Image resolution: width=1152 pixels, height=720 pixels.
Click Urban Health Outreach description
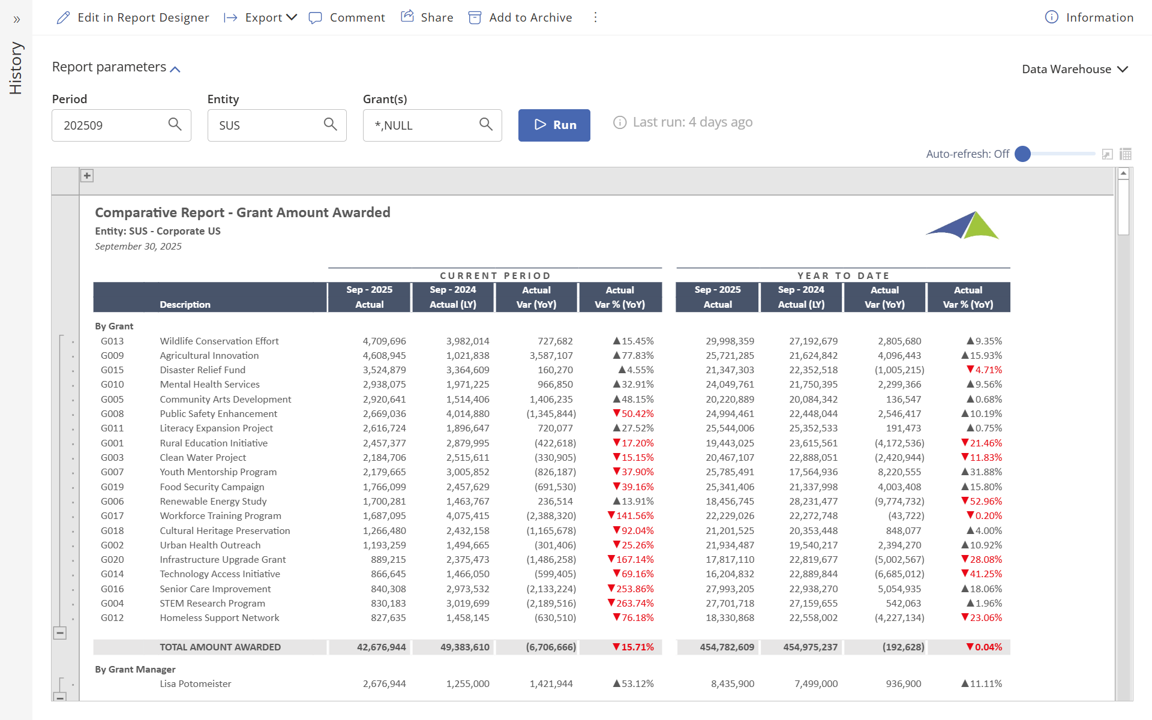click(210, 545)
